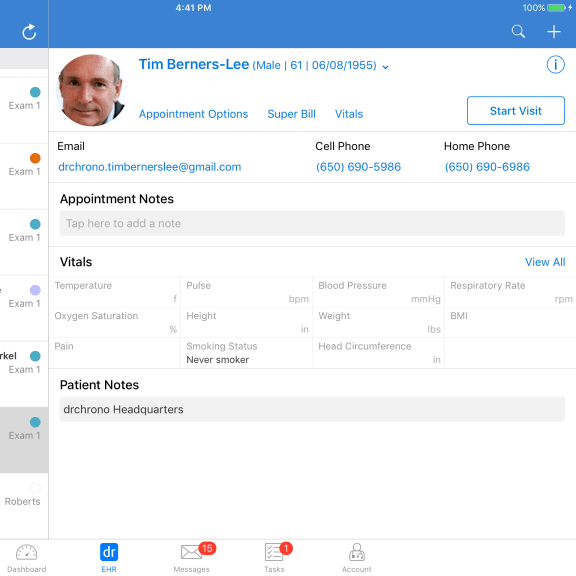Select the BMI vitals cell
The height and width of the screenshot is (576, 576).
click(x=510, y=323)
